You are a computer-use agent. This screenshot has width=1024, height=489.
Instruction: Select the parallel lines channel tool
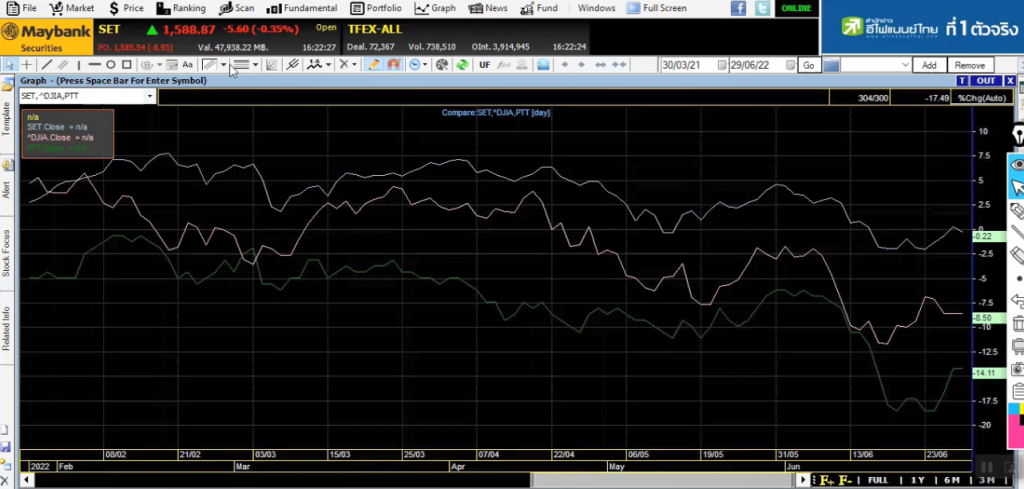pyautogui.click(x=63, y=65)
